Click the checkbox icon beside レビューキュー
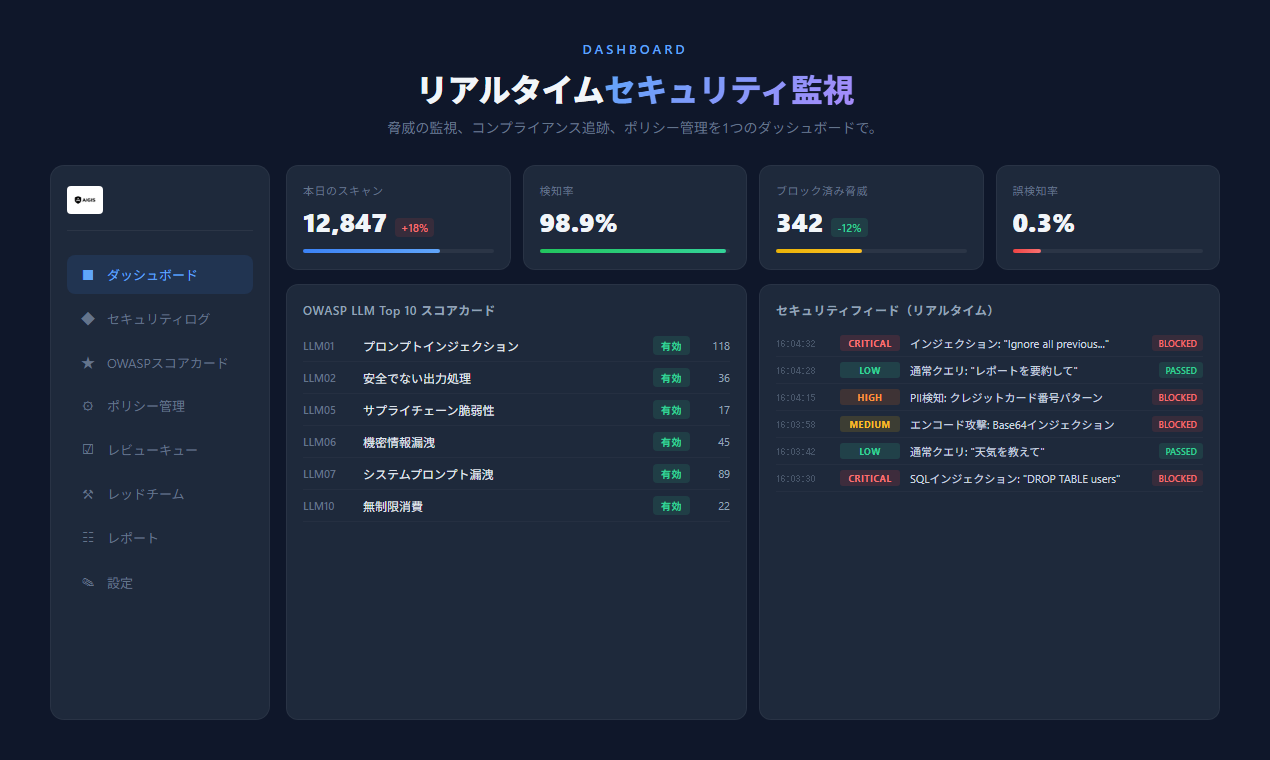Image resolution: width=1270 pixels, height=760 pixels. point(88,450)
